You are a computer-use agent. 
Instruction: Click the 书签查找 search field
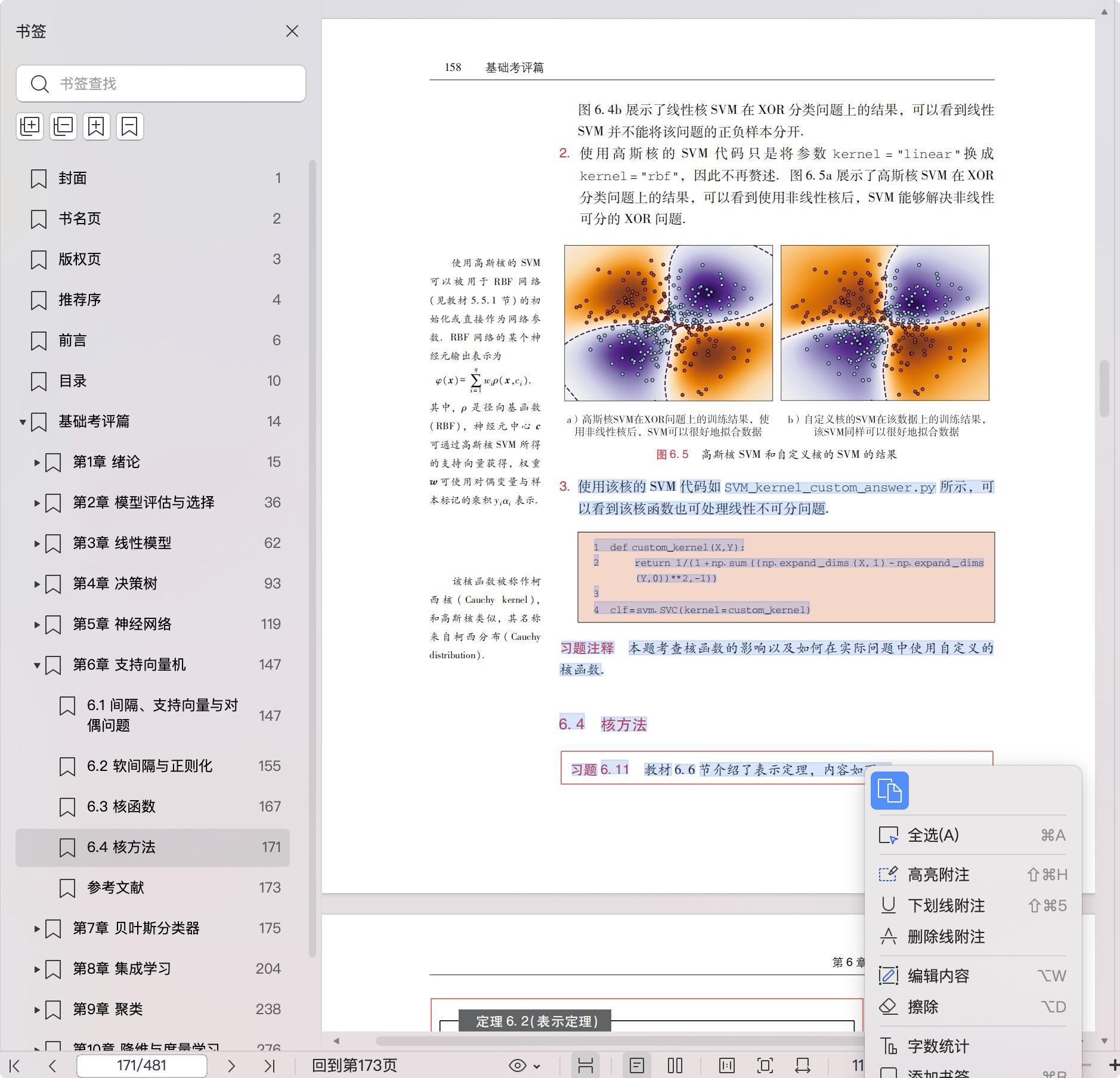[x=161, y=83]
